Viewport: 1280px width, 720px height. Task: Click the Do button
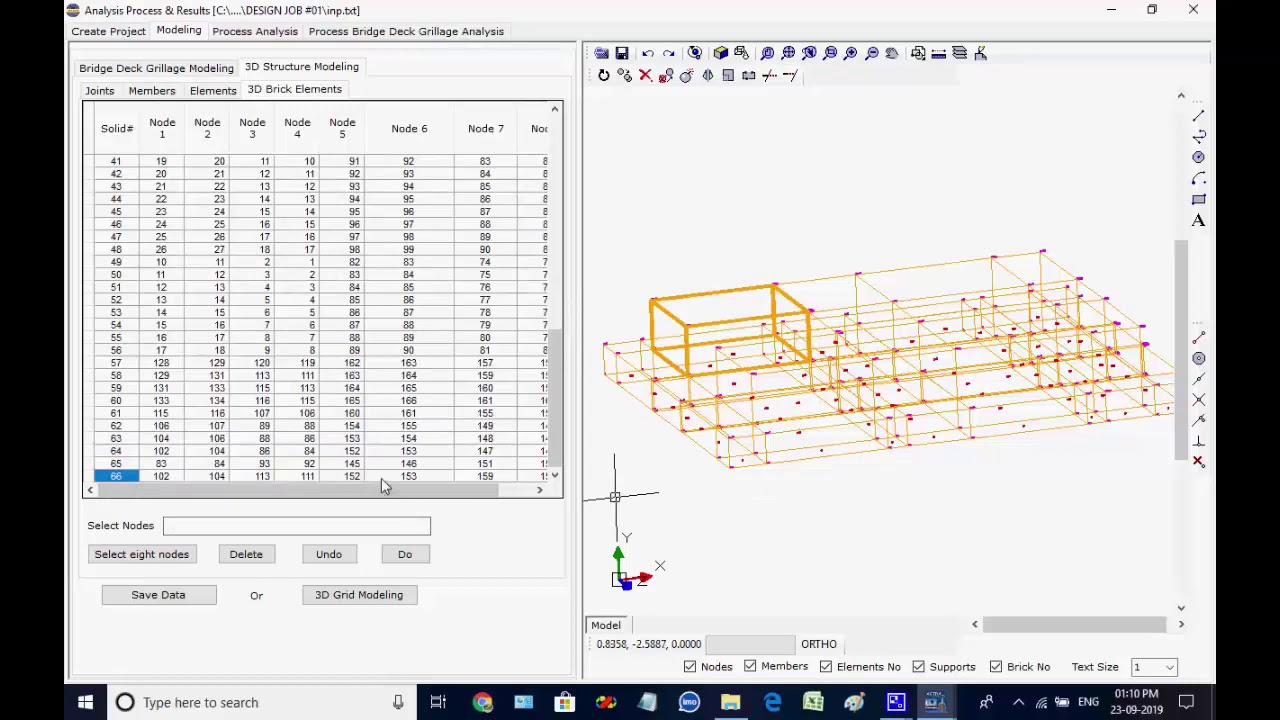(x=405, y=554)
